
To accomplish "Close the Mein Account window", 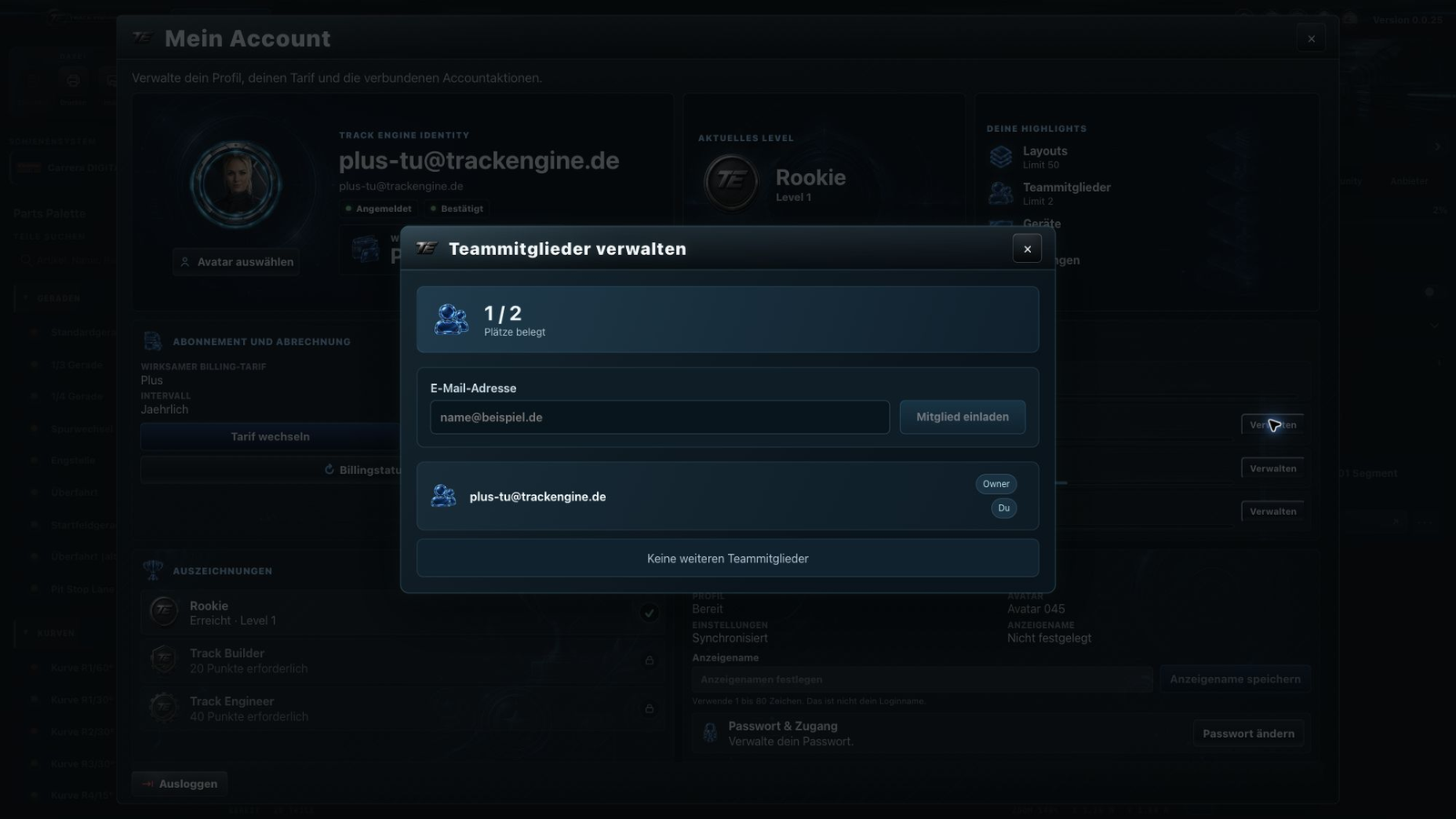I will (x=1311, y=39).
